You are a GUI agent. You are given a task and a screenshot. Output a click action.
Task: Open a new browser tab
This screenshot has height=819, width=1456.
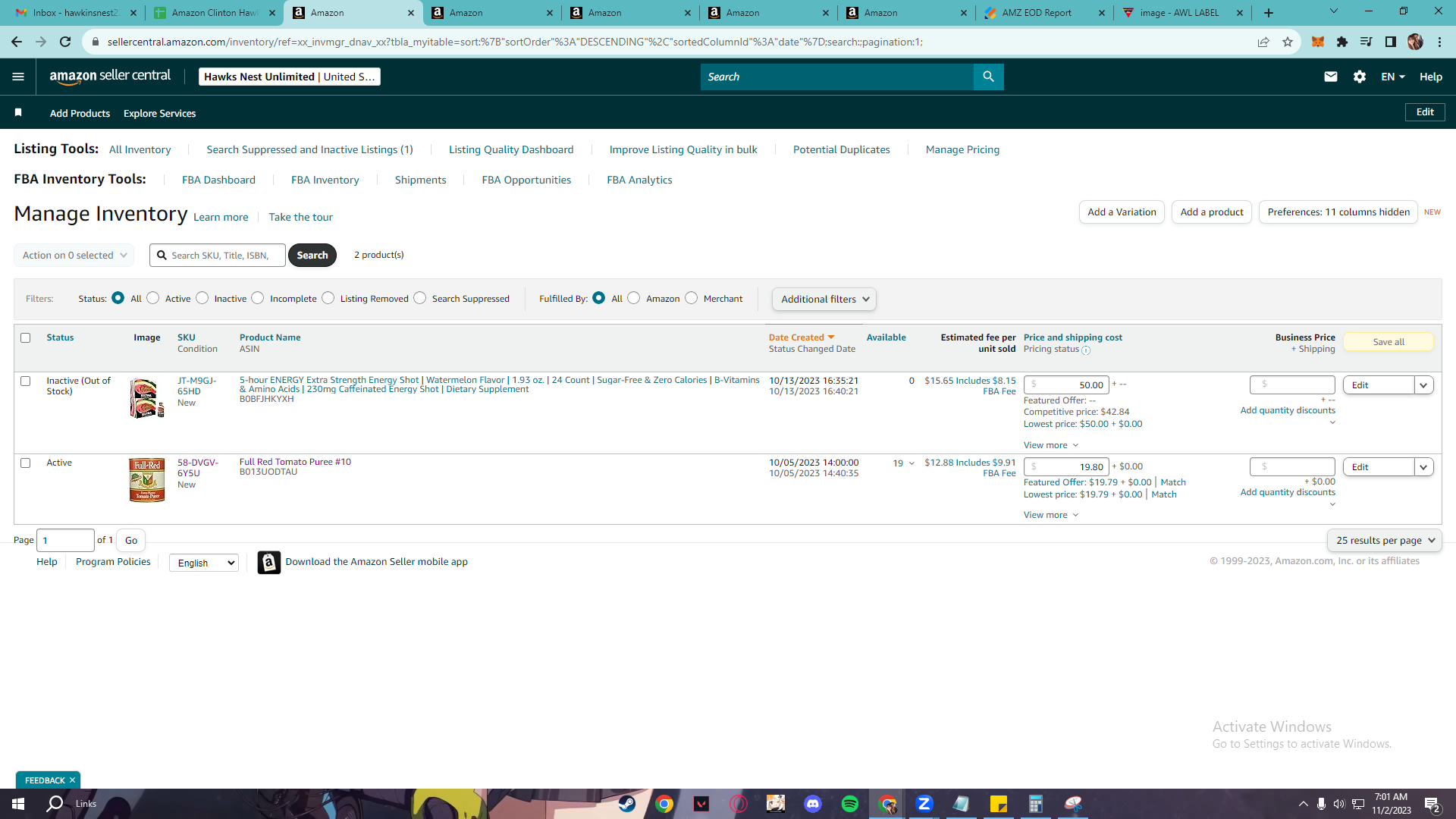[x=1269, y=13]
